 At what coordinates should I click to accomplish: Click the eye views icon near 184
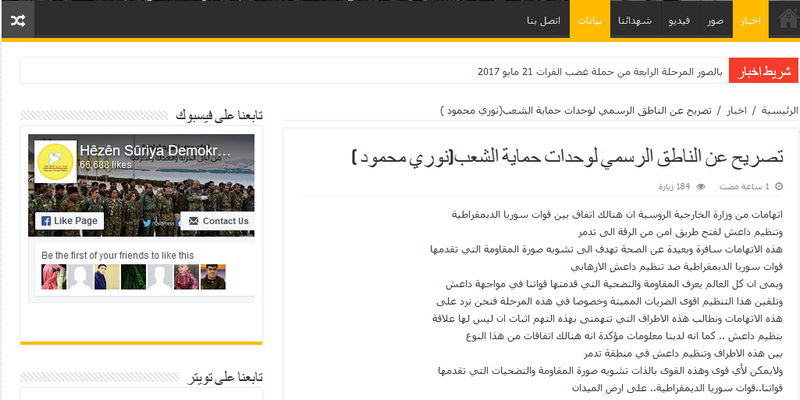pos(700,186)
